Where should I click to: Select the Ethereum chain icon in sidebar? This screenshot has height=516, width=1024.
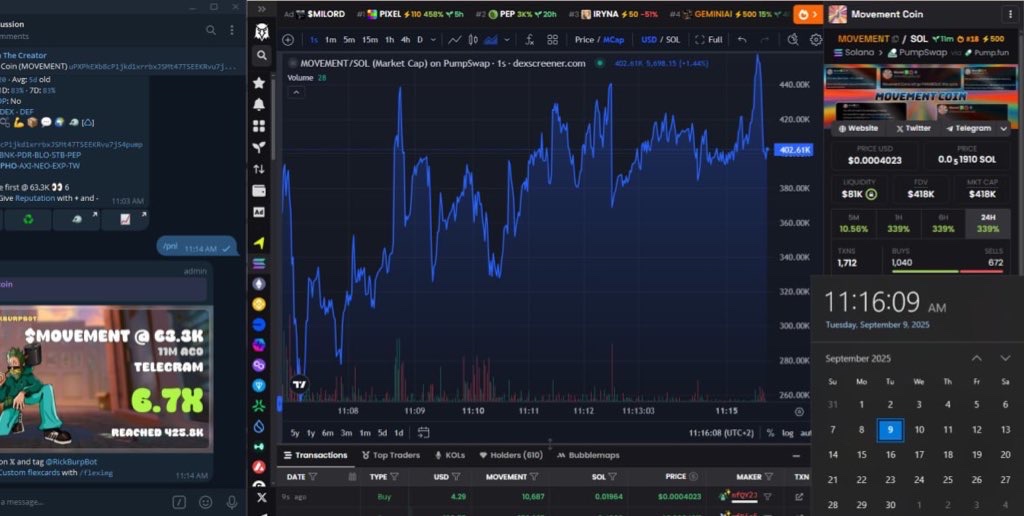[259, 284]
